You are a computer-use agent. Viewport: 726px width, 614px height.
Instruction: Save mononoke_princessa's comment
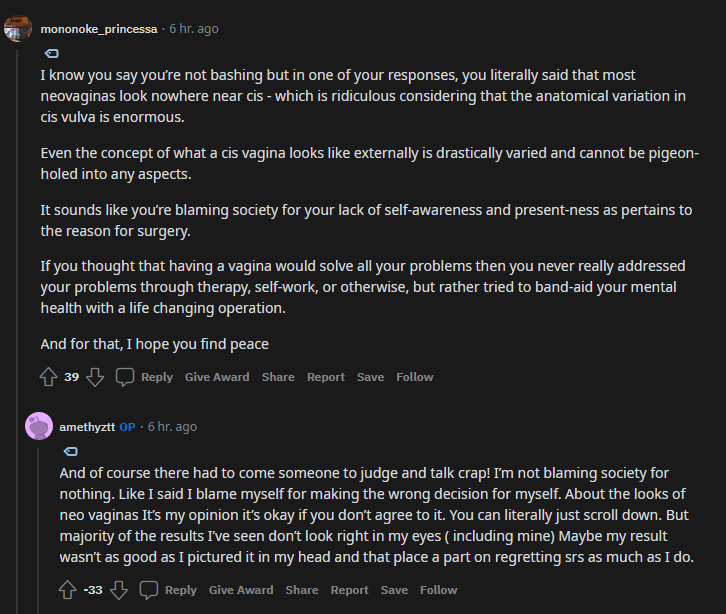tap(370, 377)
